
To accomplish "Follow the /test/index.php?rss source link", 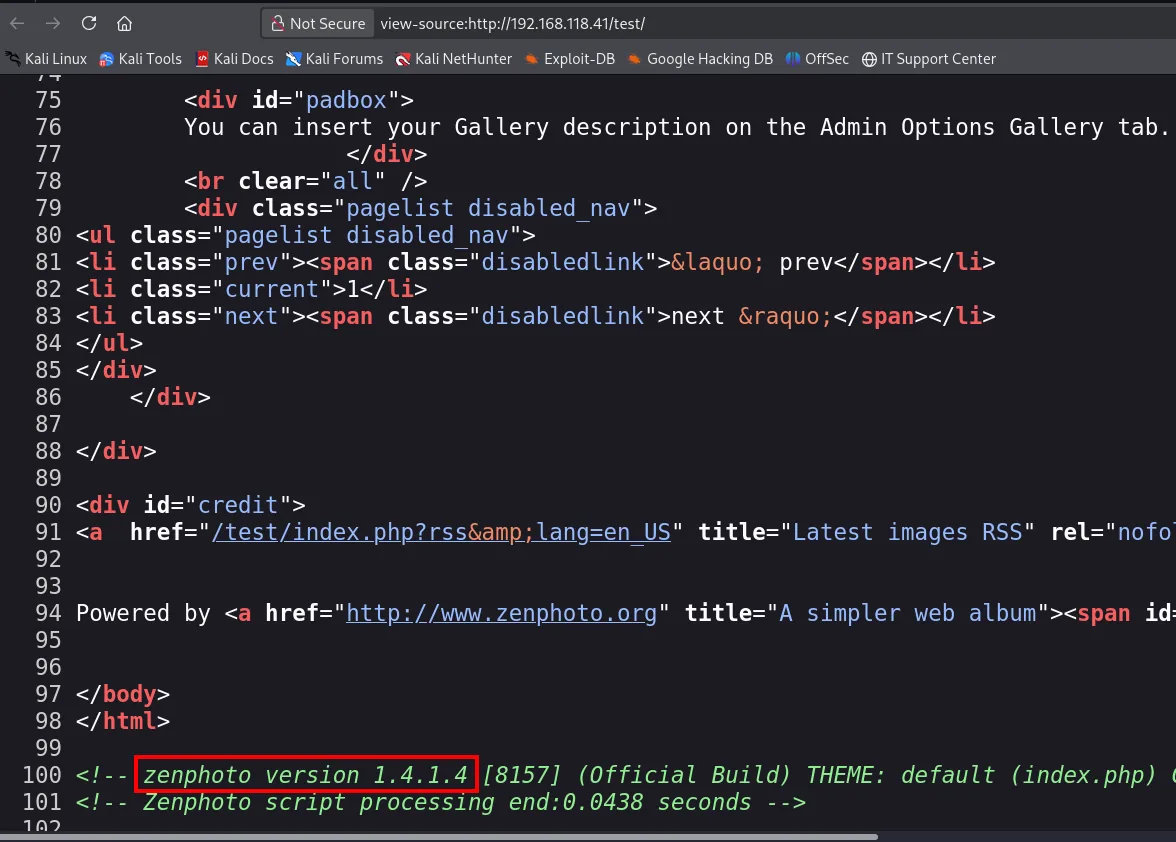I will click(x=441, y=532).
